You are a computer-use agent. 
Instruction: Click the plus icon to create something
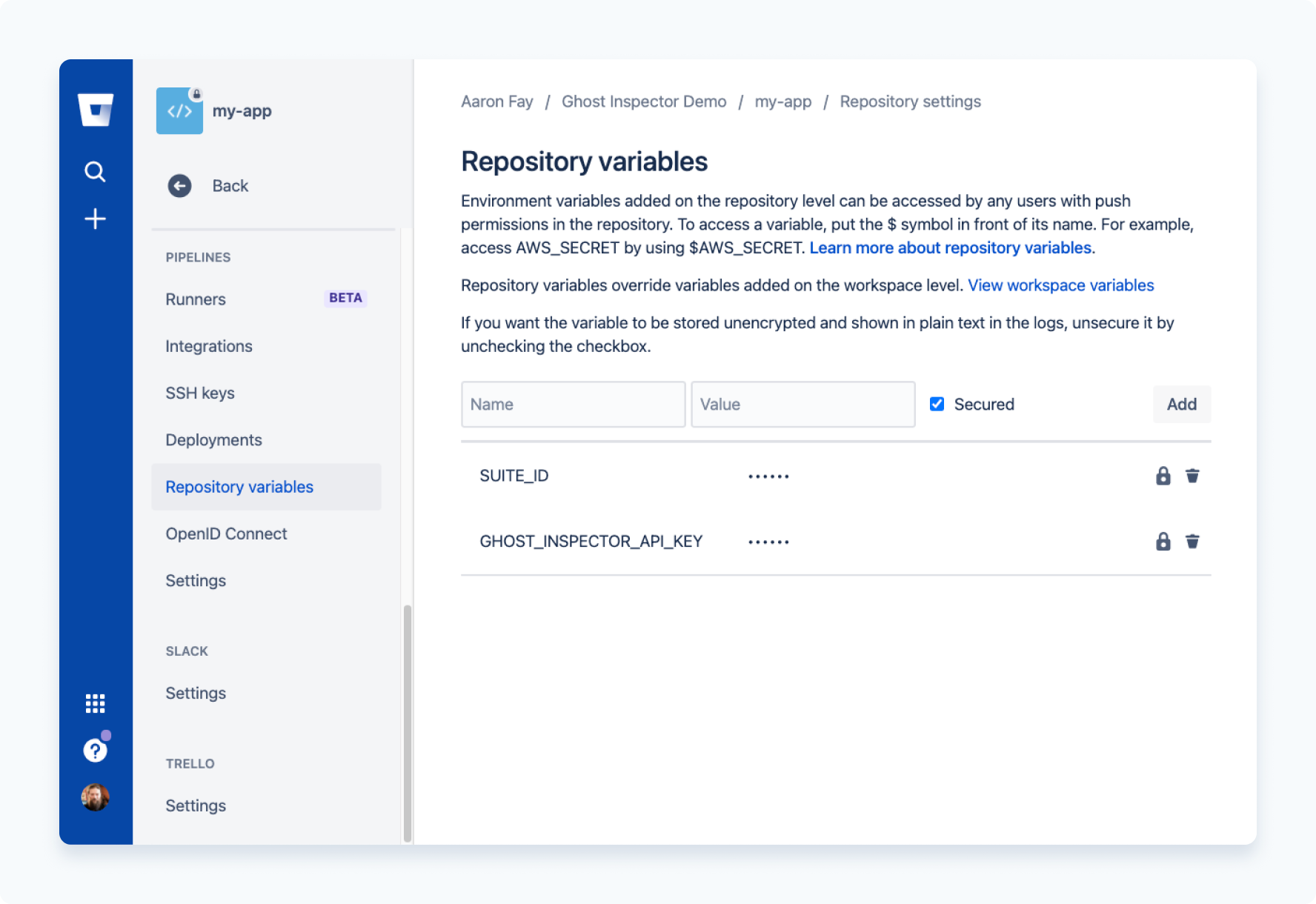[95, 219]
